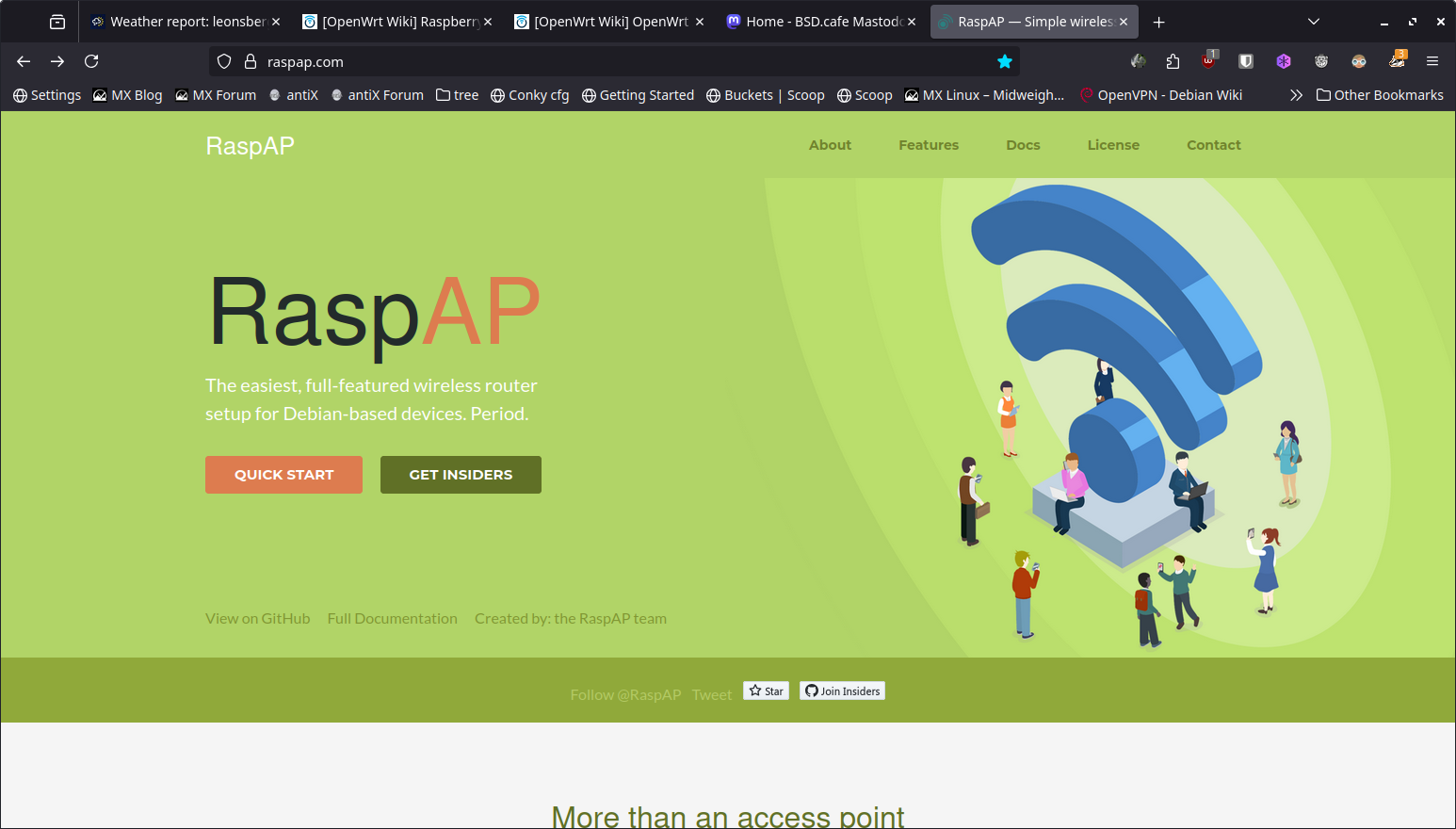Open the purple hexagon extension icon
The height and width of the screenshot is (829, 1456).
[1284, 61]
